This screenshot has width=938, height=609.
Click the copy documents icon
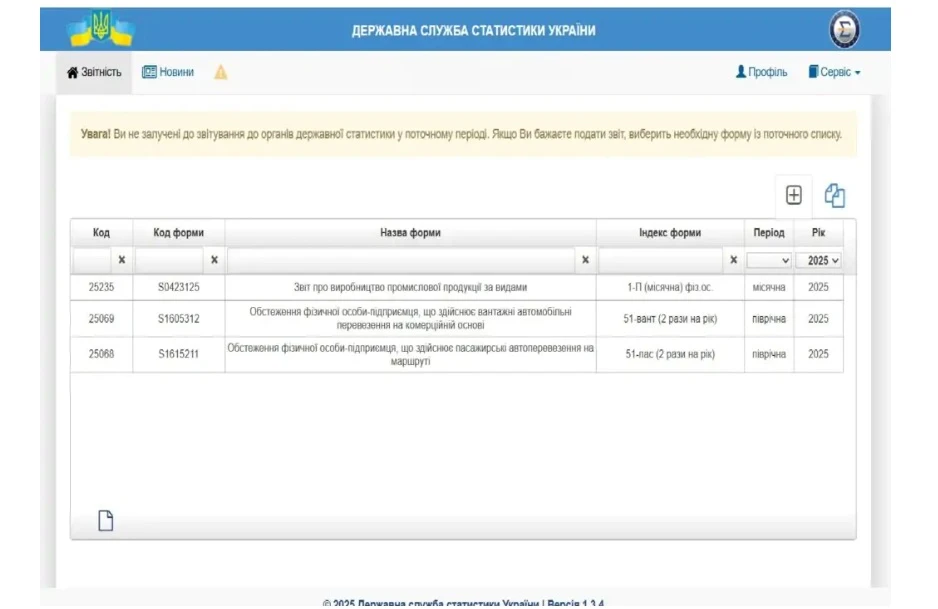tap(835, 195)
